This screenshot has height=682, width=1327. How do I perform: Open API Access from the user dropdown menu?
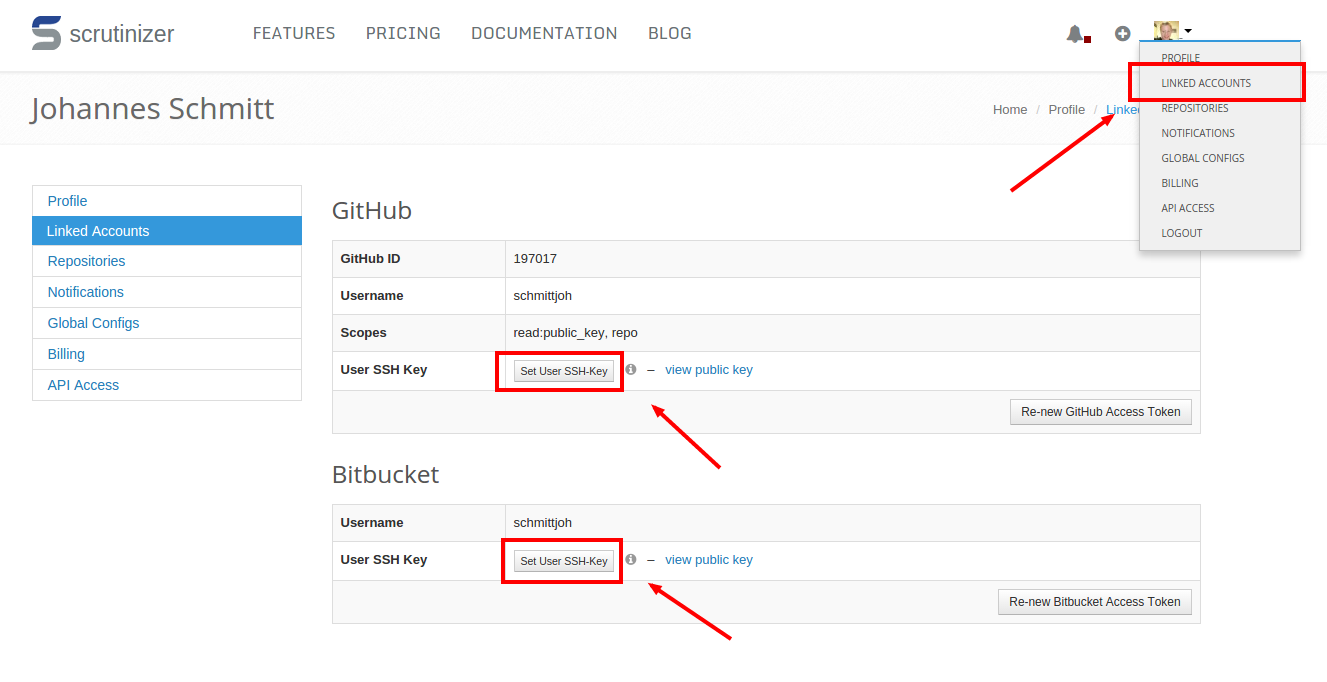(1220, 208)
